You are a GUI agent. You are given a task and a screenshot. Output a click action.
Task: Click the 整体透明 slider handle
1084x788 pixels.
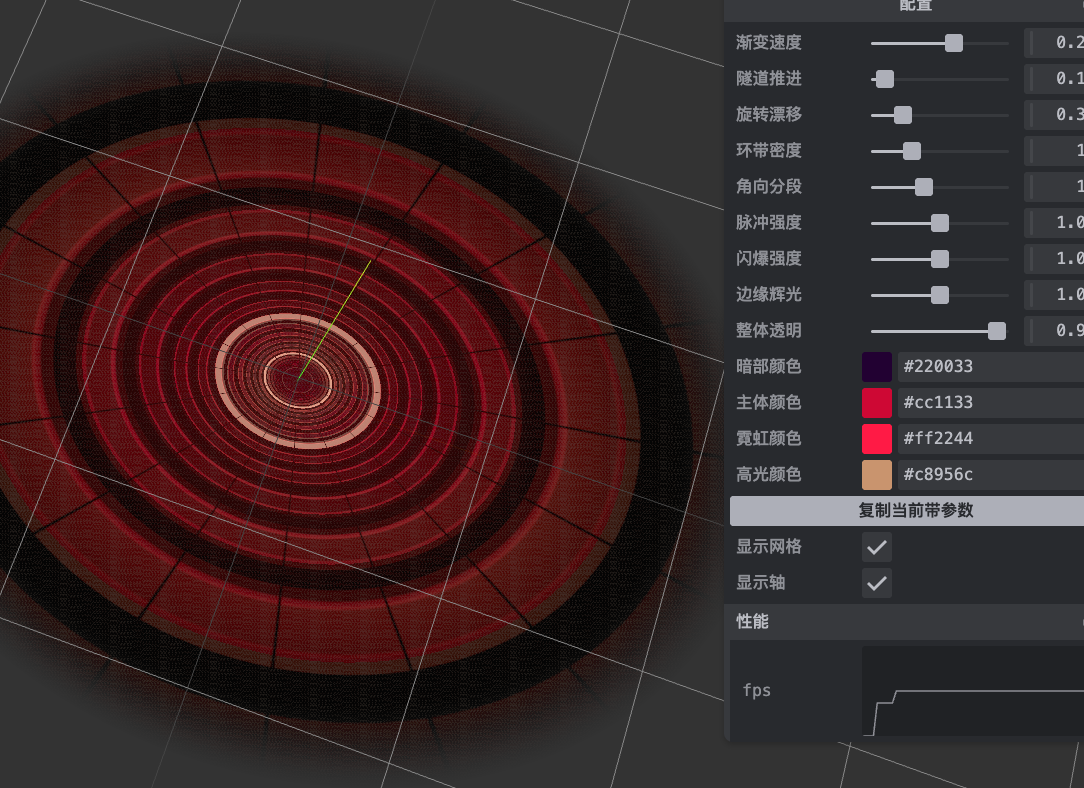pos(996,330)
